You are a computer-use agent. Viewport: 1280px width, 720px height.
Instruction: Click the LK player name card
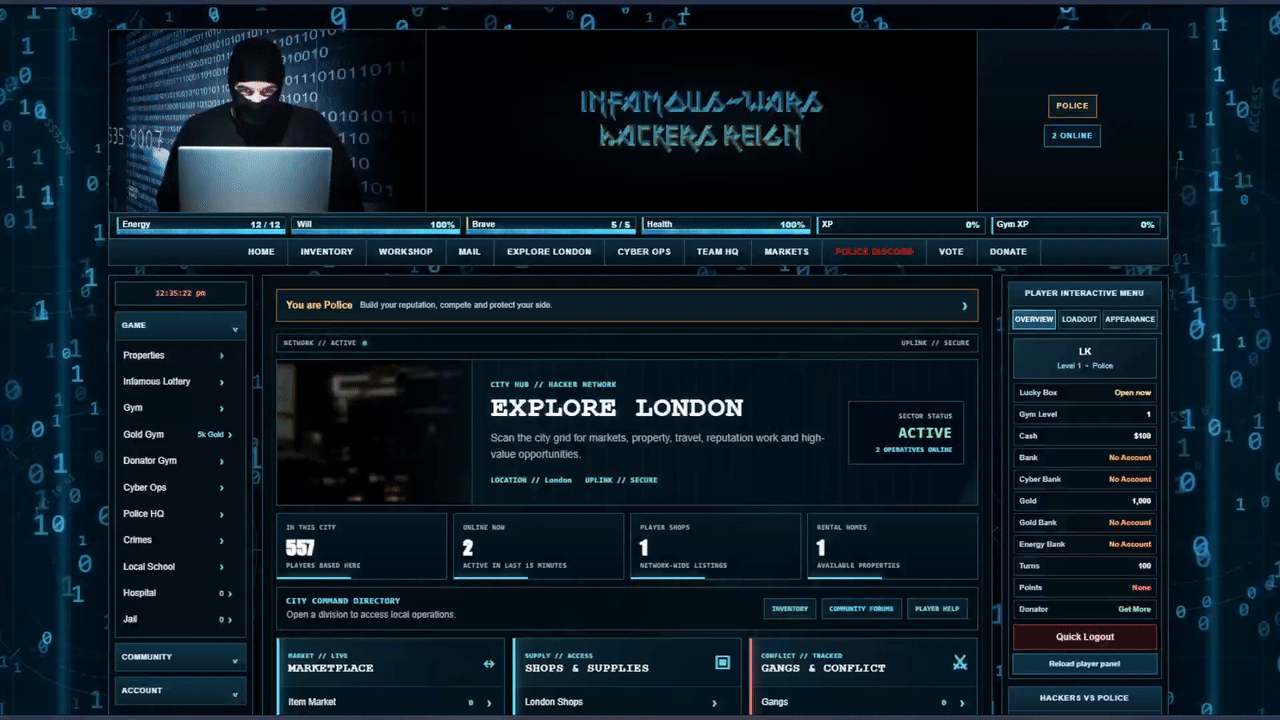click(1085, 358)
